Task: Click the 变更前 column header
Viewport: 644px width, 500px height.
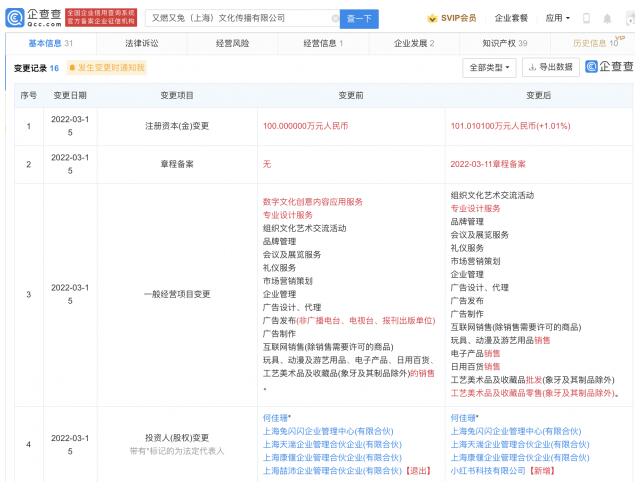Action: (351, 95)
